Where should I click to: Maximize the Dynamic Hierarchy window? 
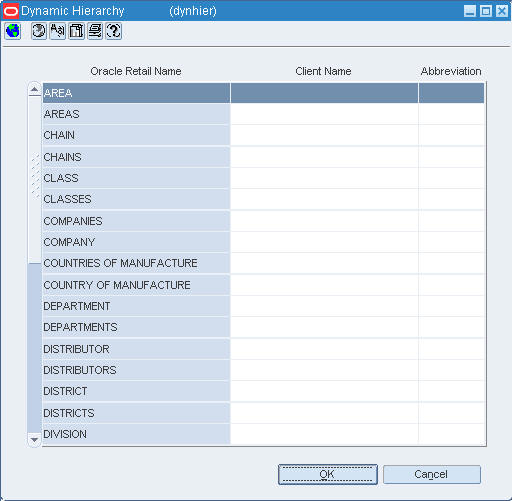click(x=486, y=11)
